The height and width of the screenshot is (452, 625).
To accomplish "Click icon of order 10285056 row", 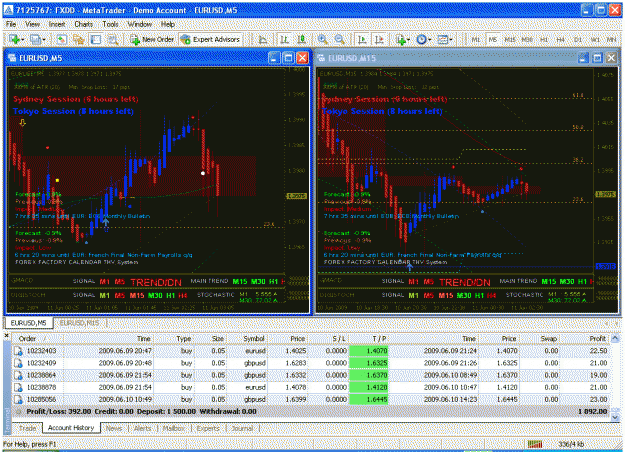I will pyautogui.click(x=18, y=399).
